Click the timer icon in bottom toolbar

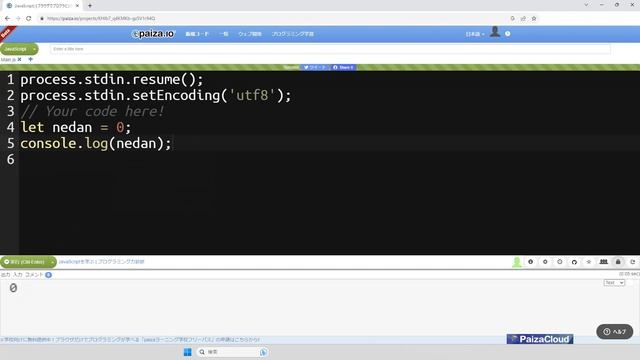(x=560, y=262)
